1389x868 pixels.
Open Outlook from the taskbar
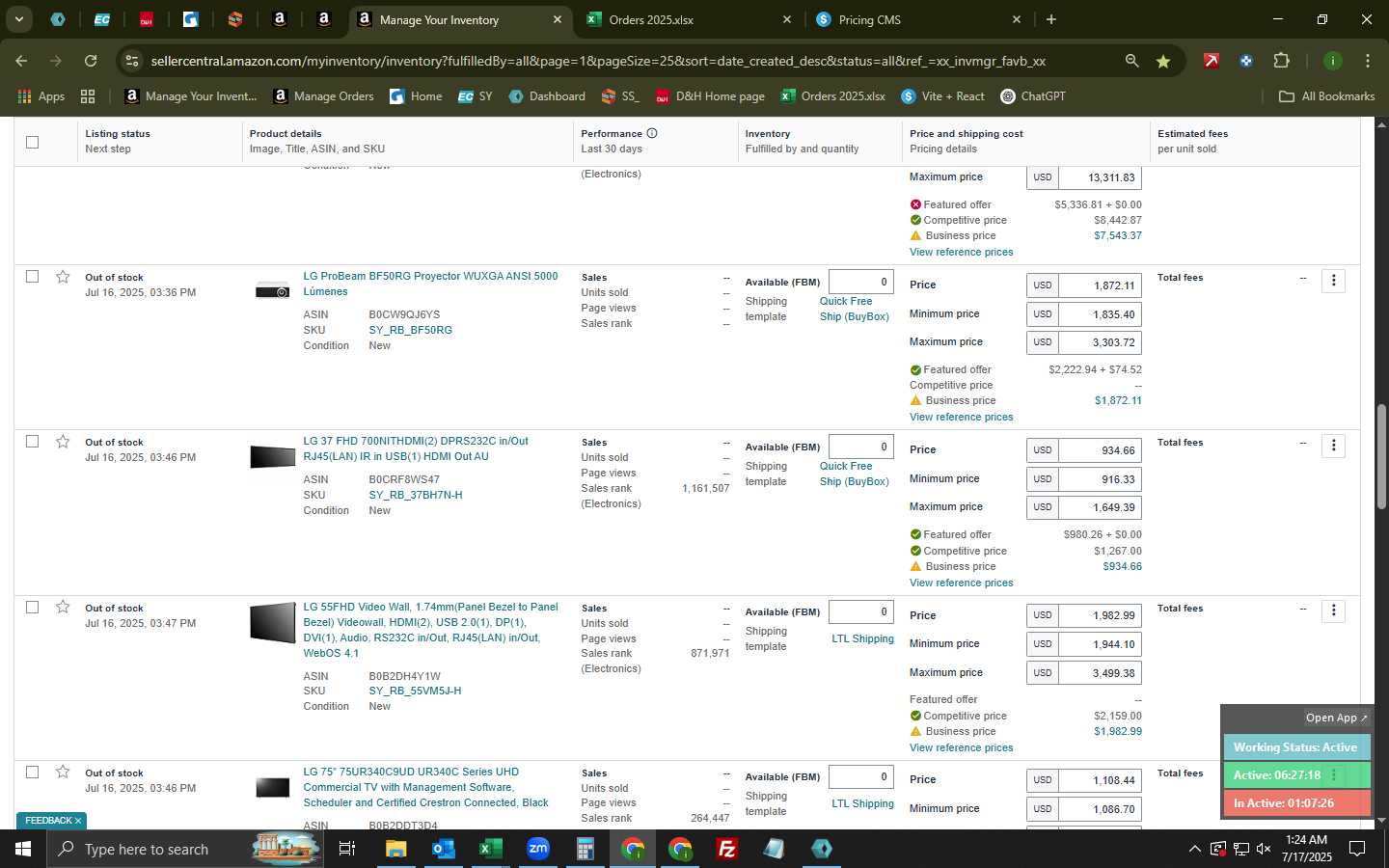pos(443,849)
